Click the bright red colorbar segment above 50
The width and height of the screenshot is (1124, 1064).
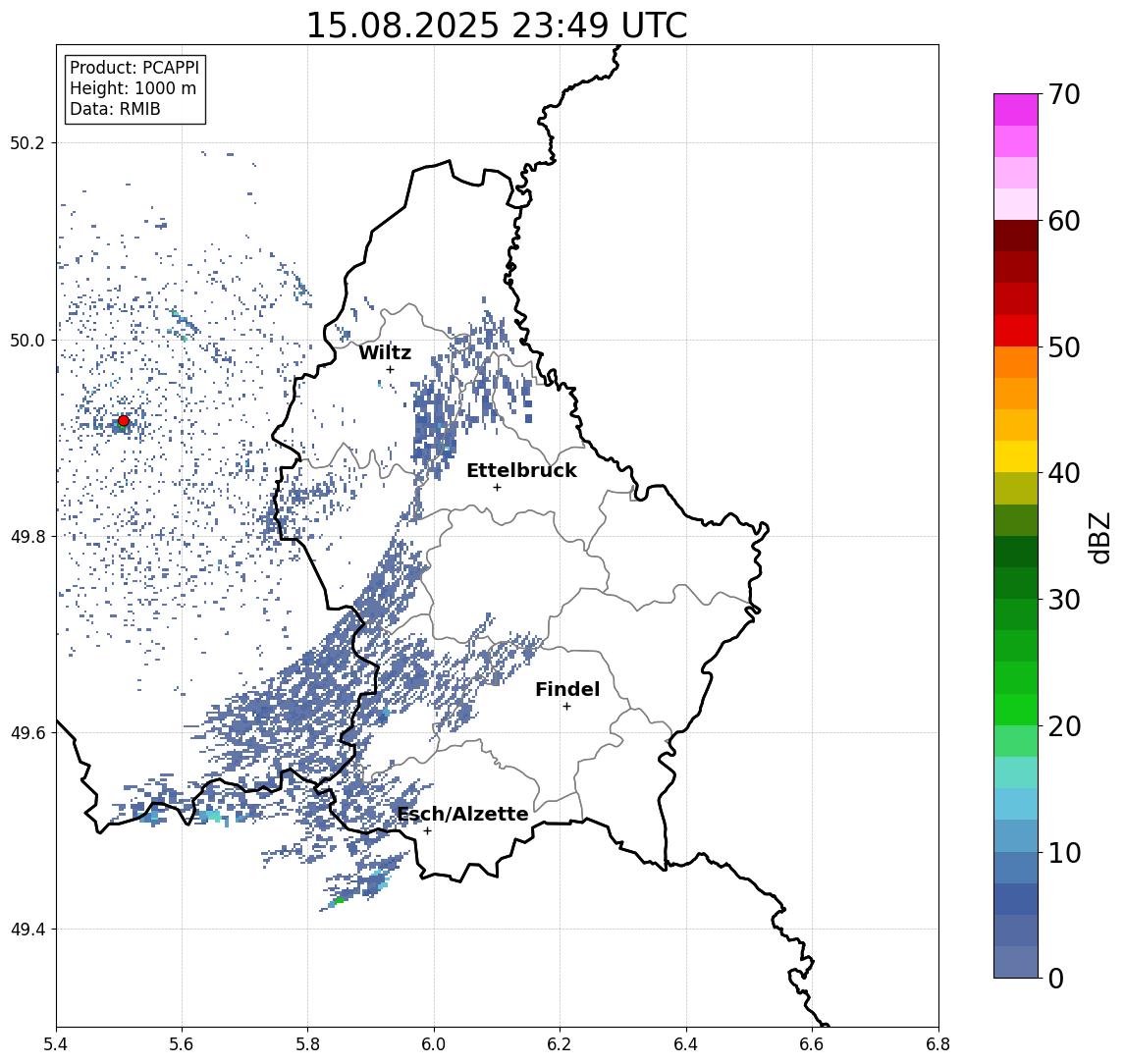tap(1016, 331)
